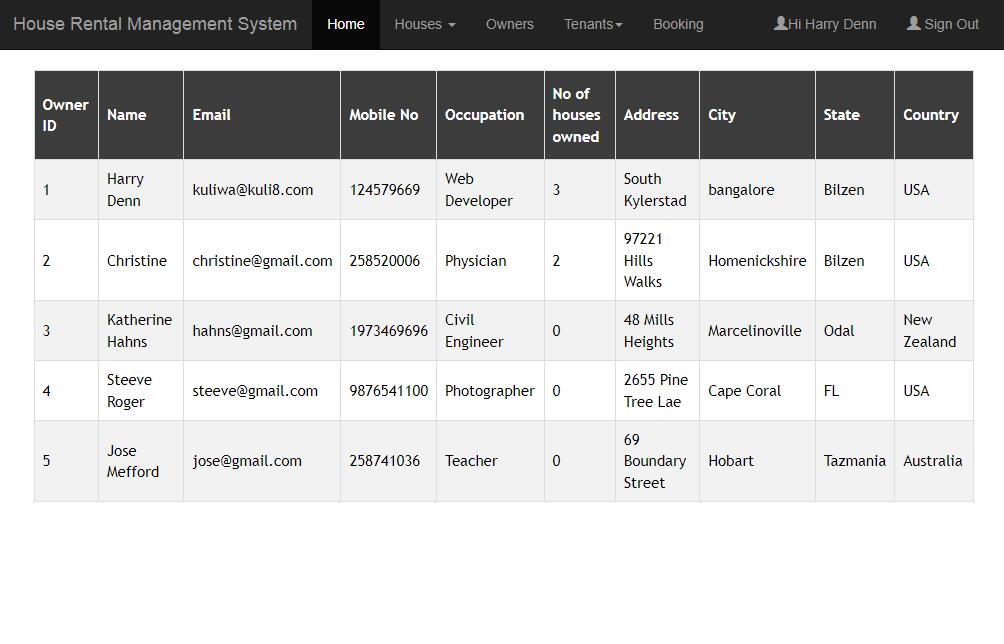Viewport: 1004px width, 644px height.
Task: Click the user icon beside Hi Harry Denn
Action: (x=781, y=24)
